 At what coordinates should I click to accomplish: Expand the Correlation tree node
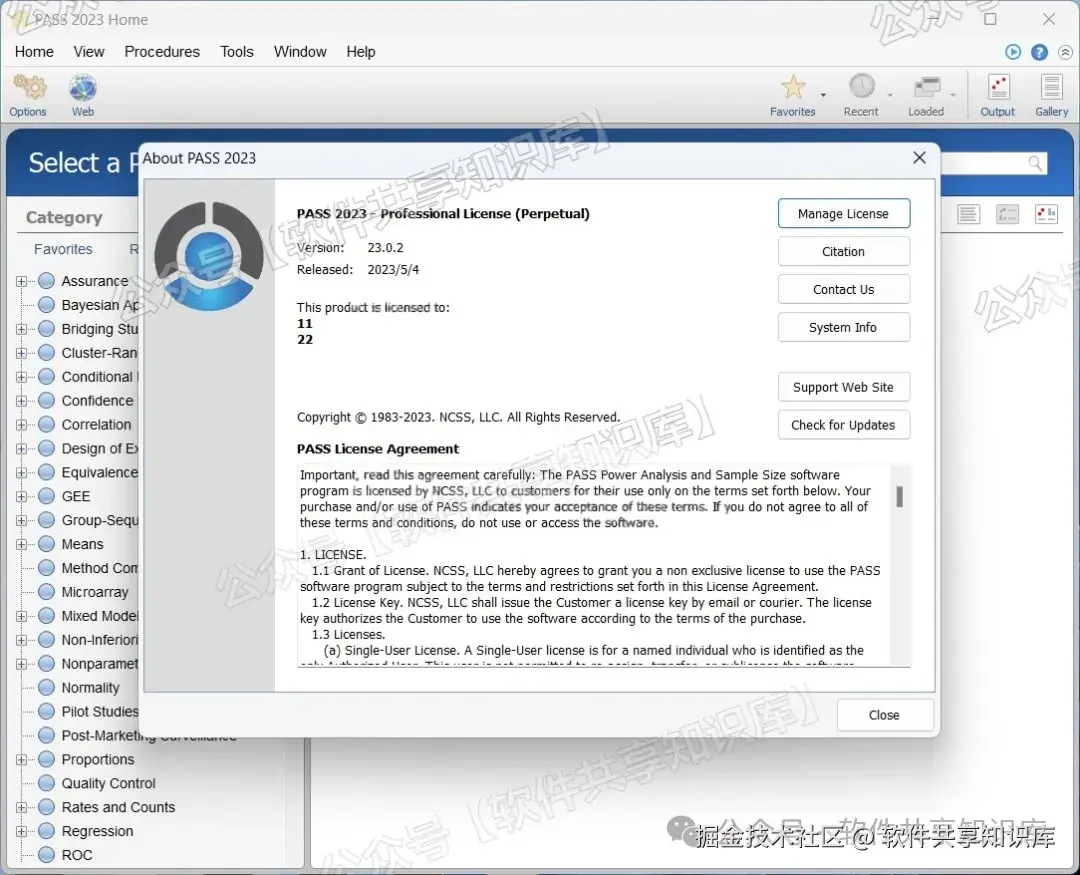tap(21, 425)
